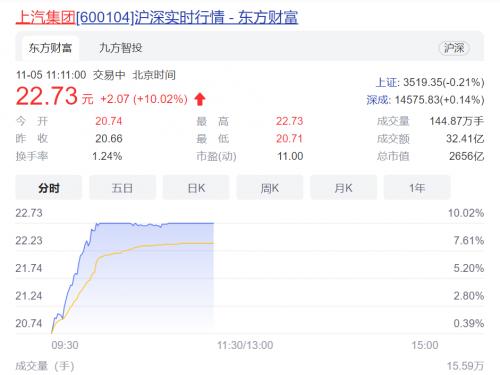This screenshot has height=375, width=500.
Task: Click the 深成 index link
Action: click(x=378, y=100)
